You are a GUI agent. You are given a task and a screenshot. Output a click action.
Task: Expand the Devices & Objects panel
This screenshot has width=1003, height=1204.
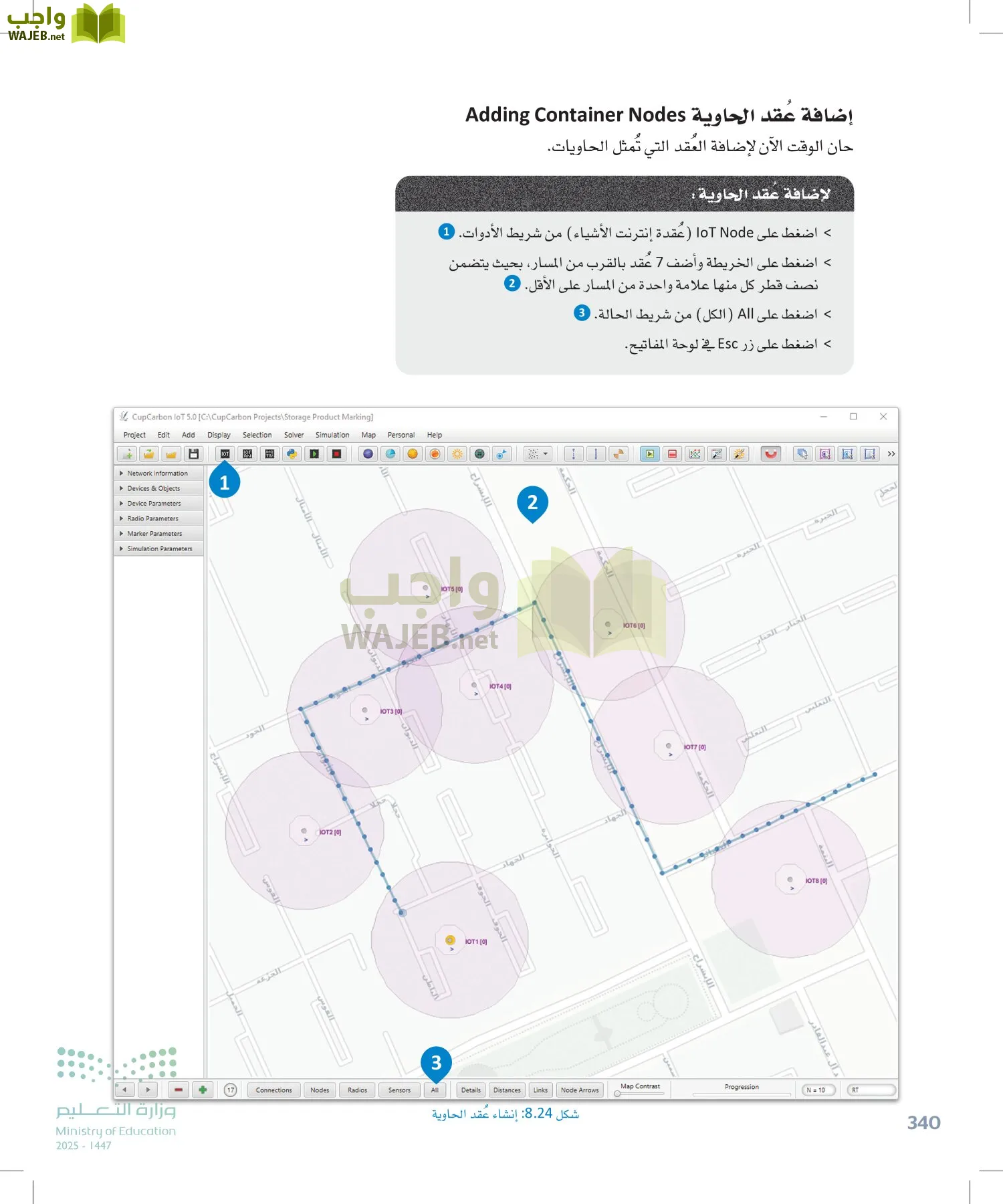pyautogui.click(x=159, y=488)
